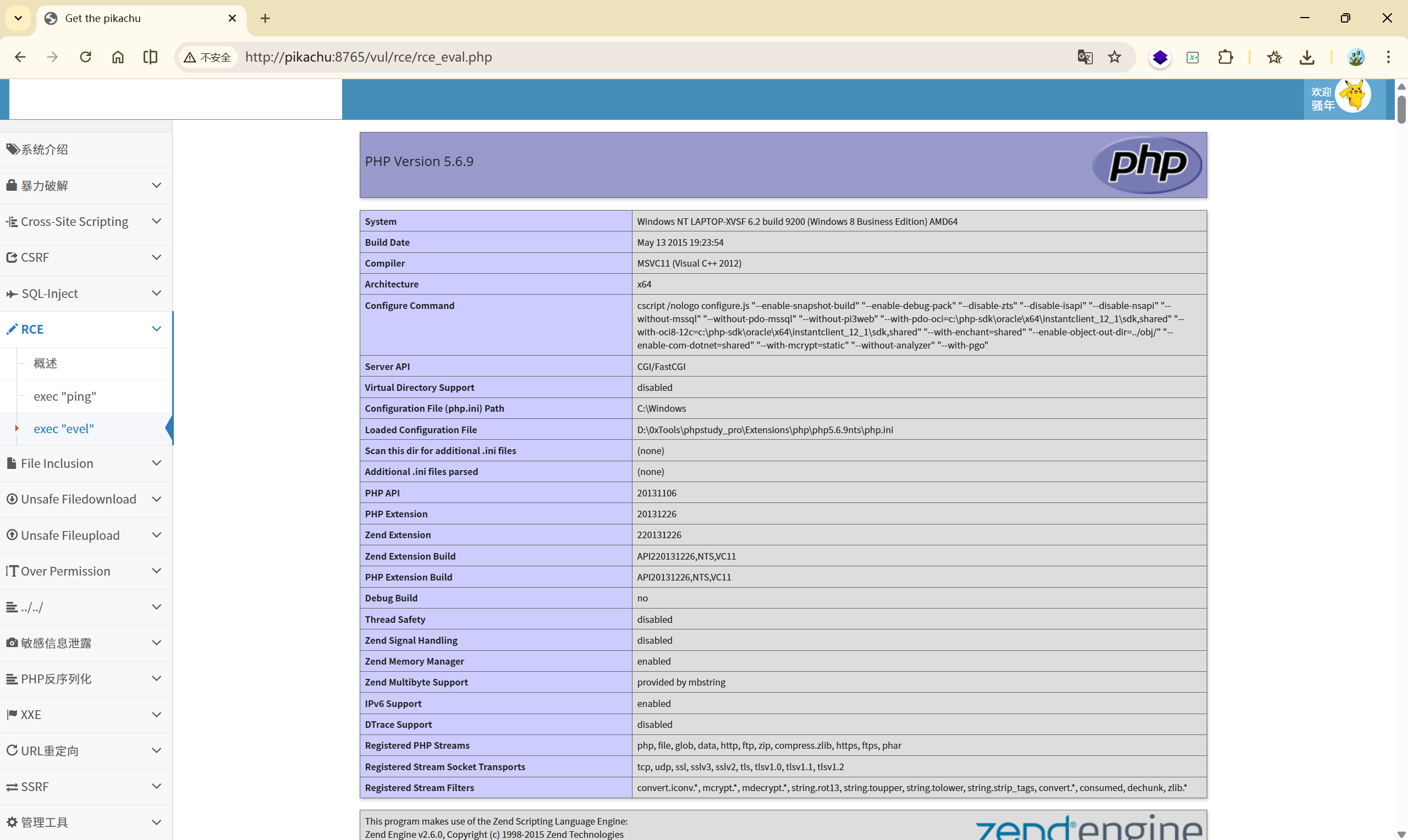Image resolution: width=1408 pixels, height=840 pixels.
Task: Click in the address bar URL
Action: [x=368, y=57]
